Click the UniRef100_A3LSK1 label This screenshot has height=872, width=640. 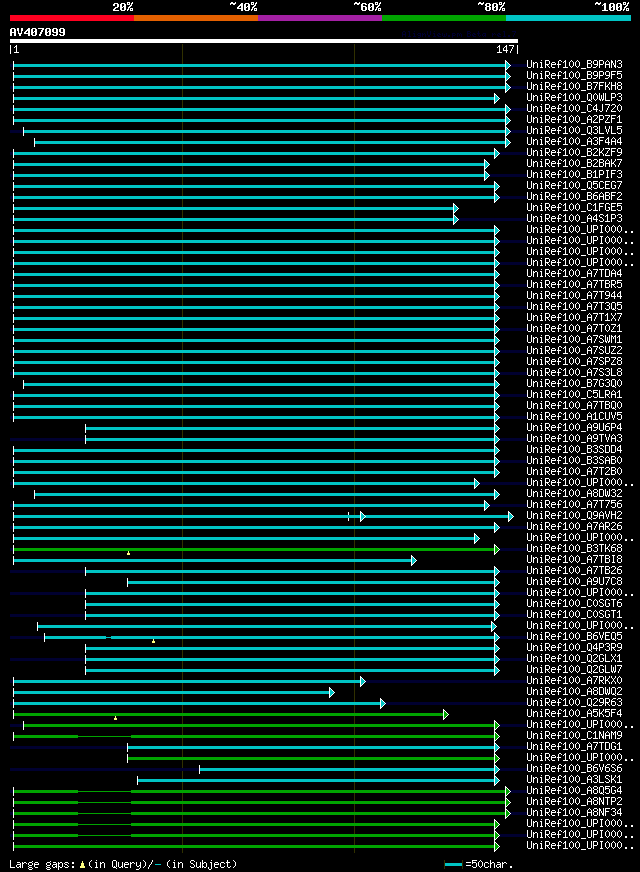574,780
